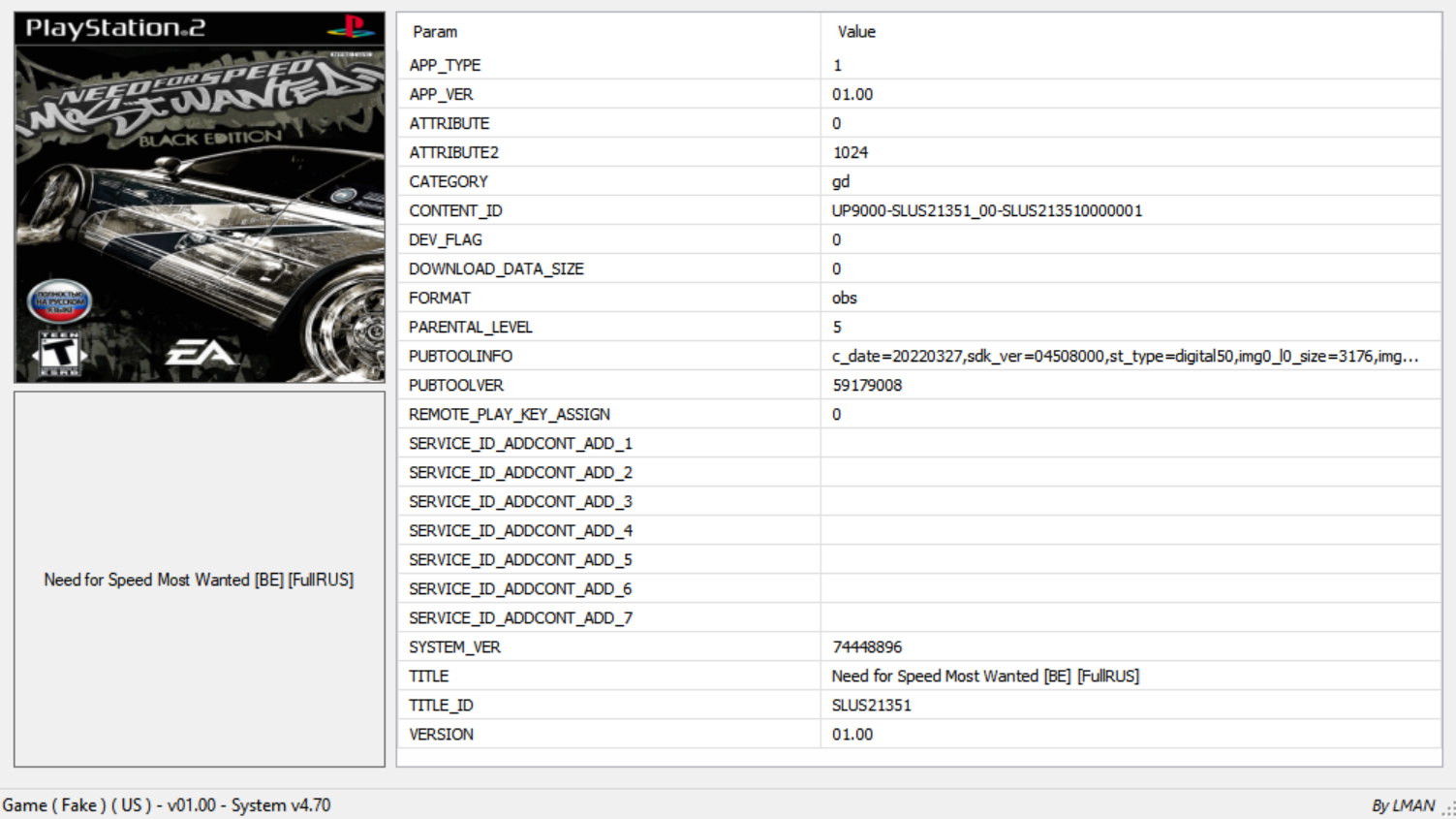Select the PUBTOOLINFO value starting with c_date

pyautogui.click(x=1125, y=356)
